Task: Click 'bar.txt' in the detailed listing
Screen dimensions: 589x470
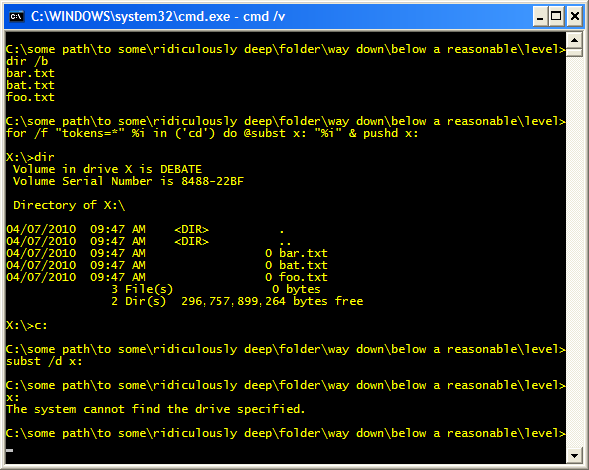Action: coord(303,253)
